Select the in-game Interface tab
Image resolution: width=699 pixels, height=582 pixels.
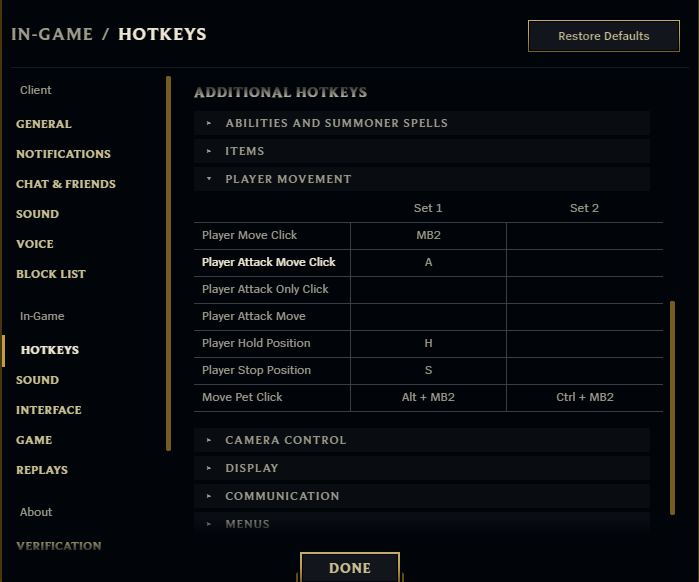pyautogui.click(x=49, y=410)
